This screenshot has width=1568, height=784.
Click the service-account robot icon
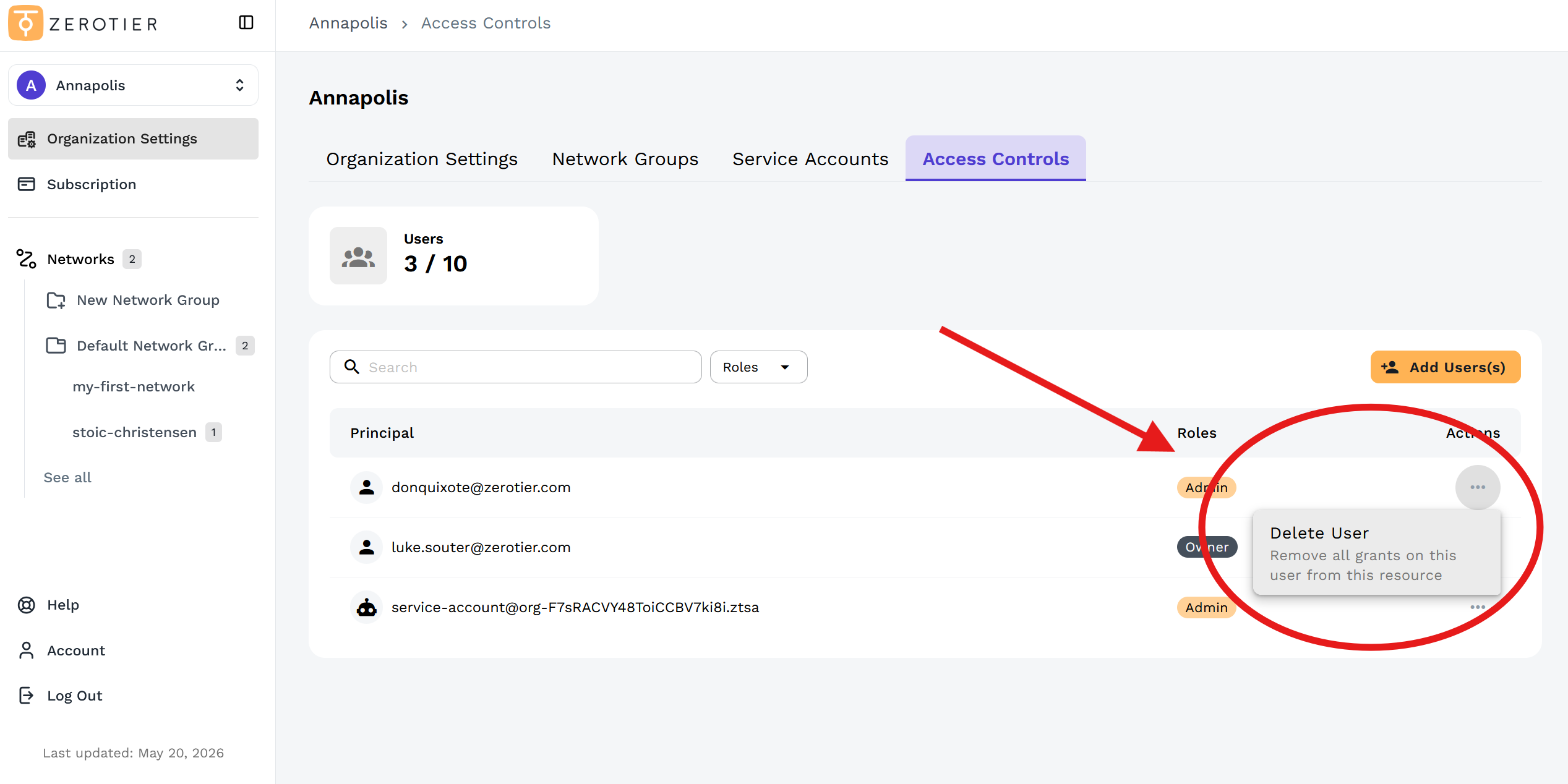pyautogui.click(x=366, y=607)
